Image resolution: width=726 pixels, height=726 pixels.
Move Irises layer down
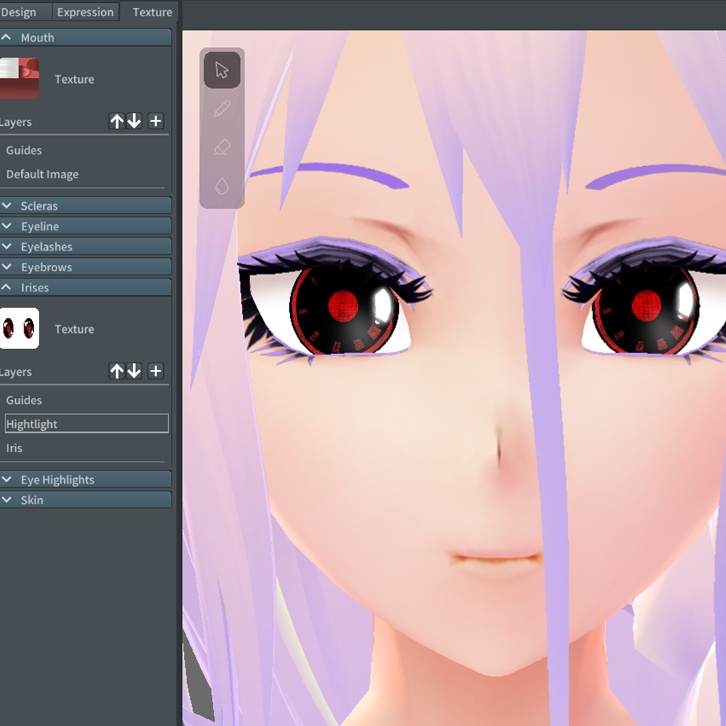pyautogui.click(x=134, y=371)
